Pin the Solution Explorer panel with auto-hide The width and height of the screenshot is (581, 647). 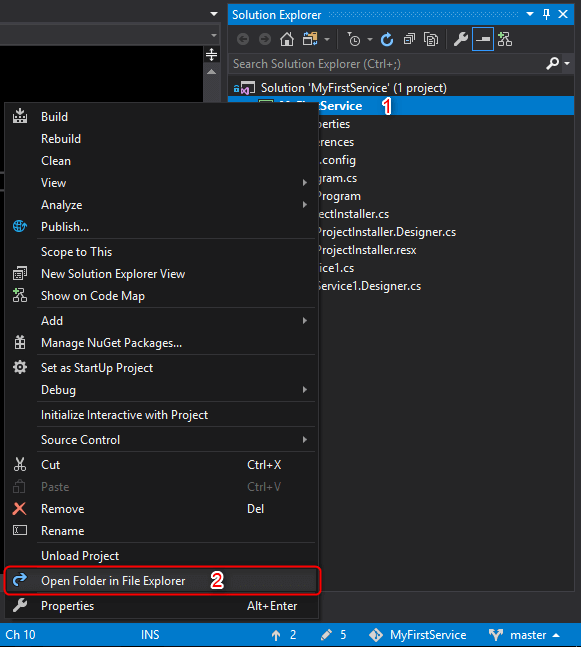pyautogui.click(x=546, y=14)
